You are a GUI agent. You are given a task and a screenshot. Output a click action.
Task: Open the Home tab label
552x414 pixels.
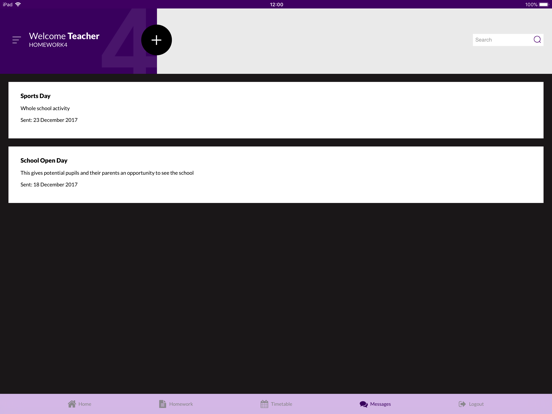(84, 404)
